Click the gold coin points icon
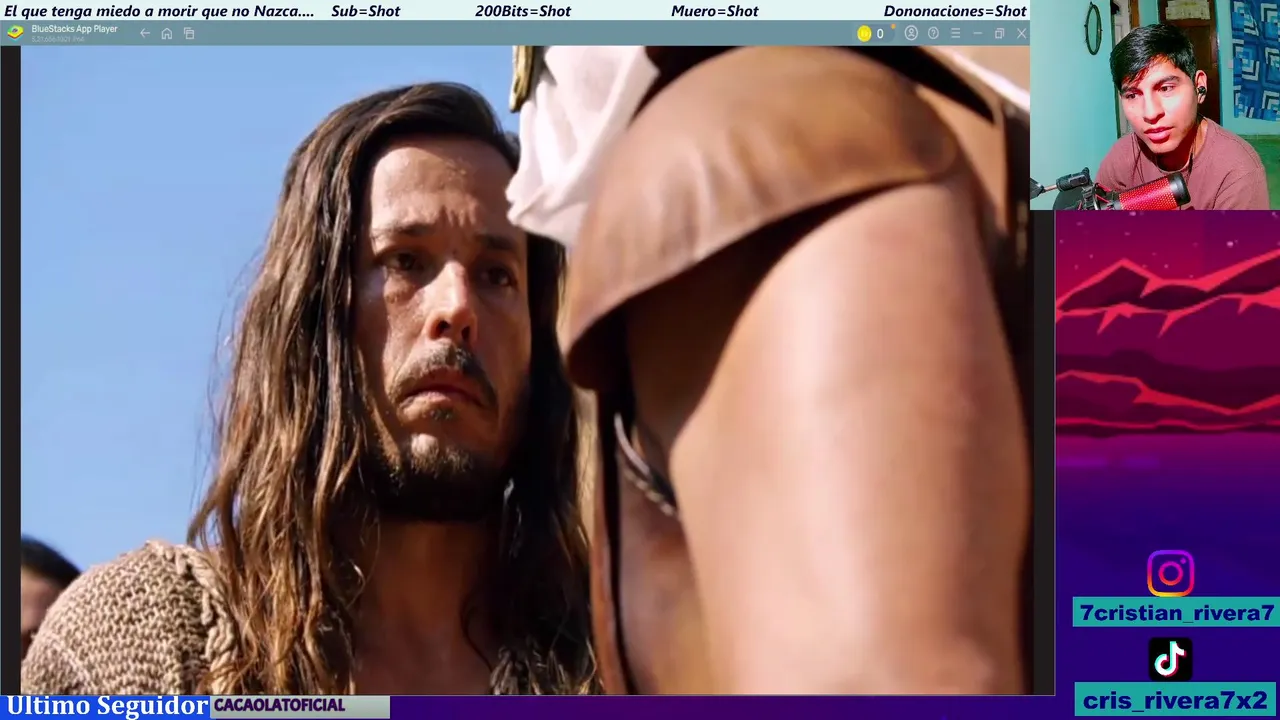The image size is (1280, 720). point(864,33)
